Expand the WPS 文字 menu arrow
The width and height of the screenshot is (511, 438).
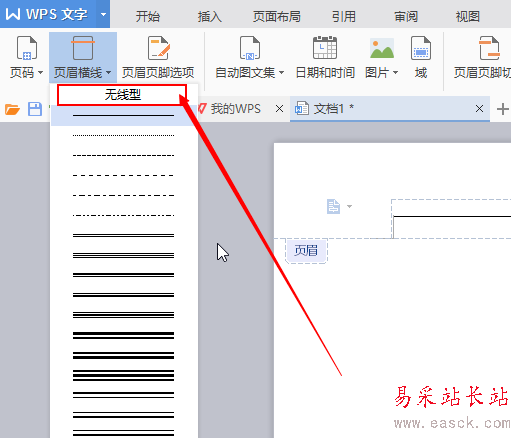103,14
